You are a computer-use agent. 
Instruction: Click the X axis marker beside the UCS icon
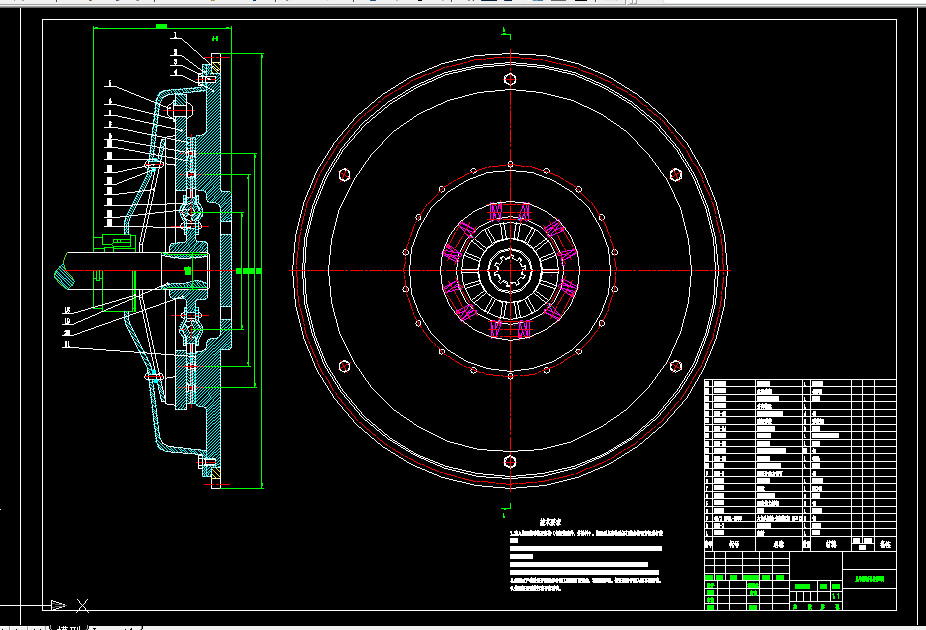82,605
